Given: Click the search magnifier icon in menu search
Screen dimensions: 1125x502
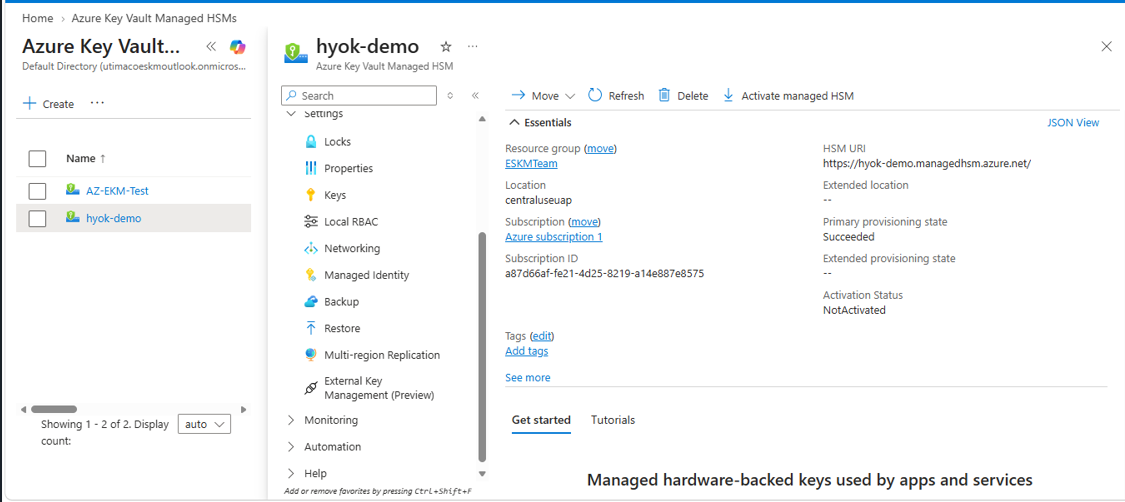Looking at the screenshot, I should 291,95.
